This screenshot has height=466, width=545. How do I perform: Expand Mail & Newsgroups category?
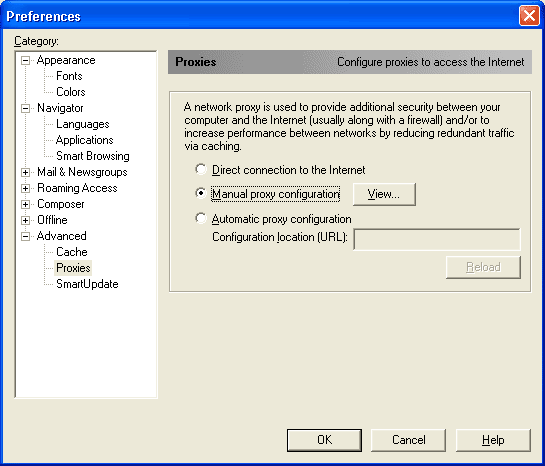click(x=25, y=172)
